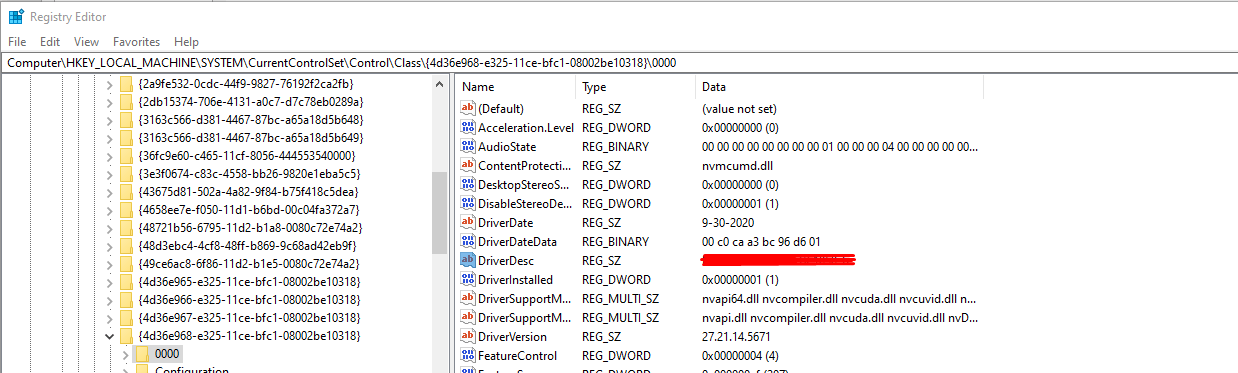The height and width of the screenshot is (373, 1238).
Task: Select the {3163c566-d381-4467-87bc-a65a18d5b648} tree key
Action: [250, 119]
